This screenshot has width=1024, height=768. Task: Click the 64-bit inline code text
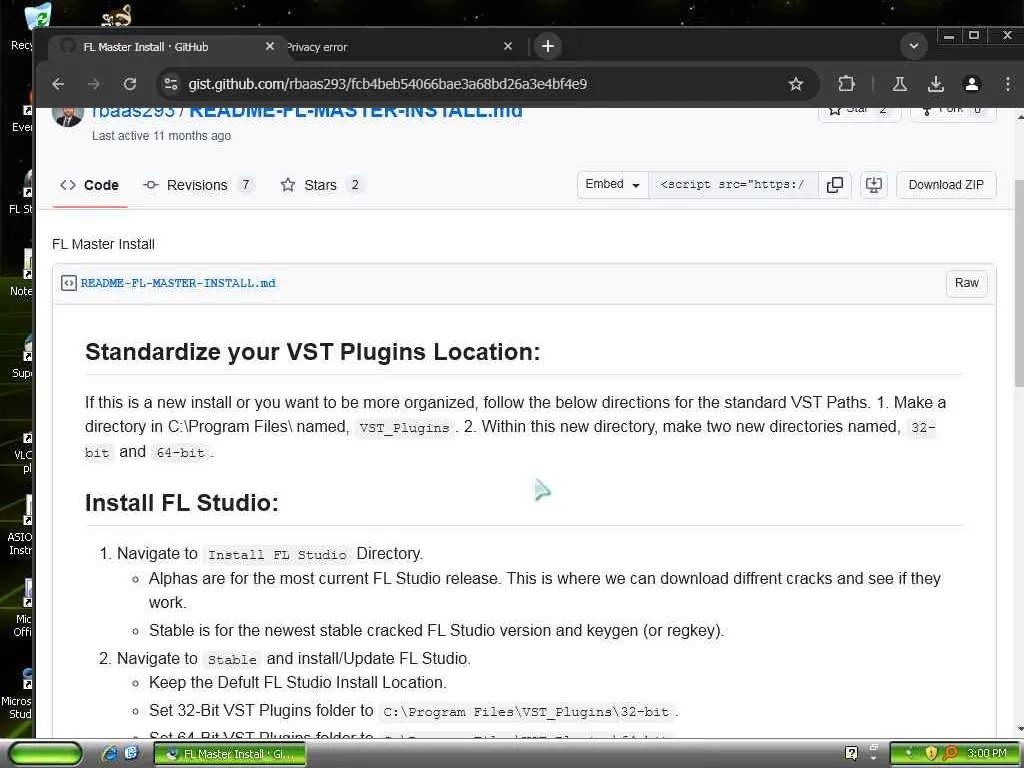[181, 453]
